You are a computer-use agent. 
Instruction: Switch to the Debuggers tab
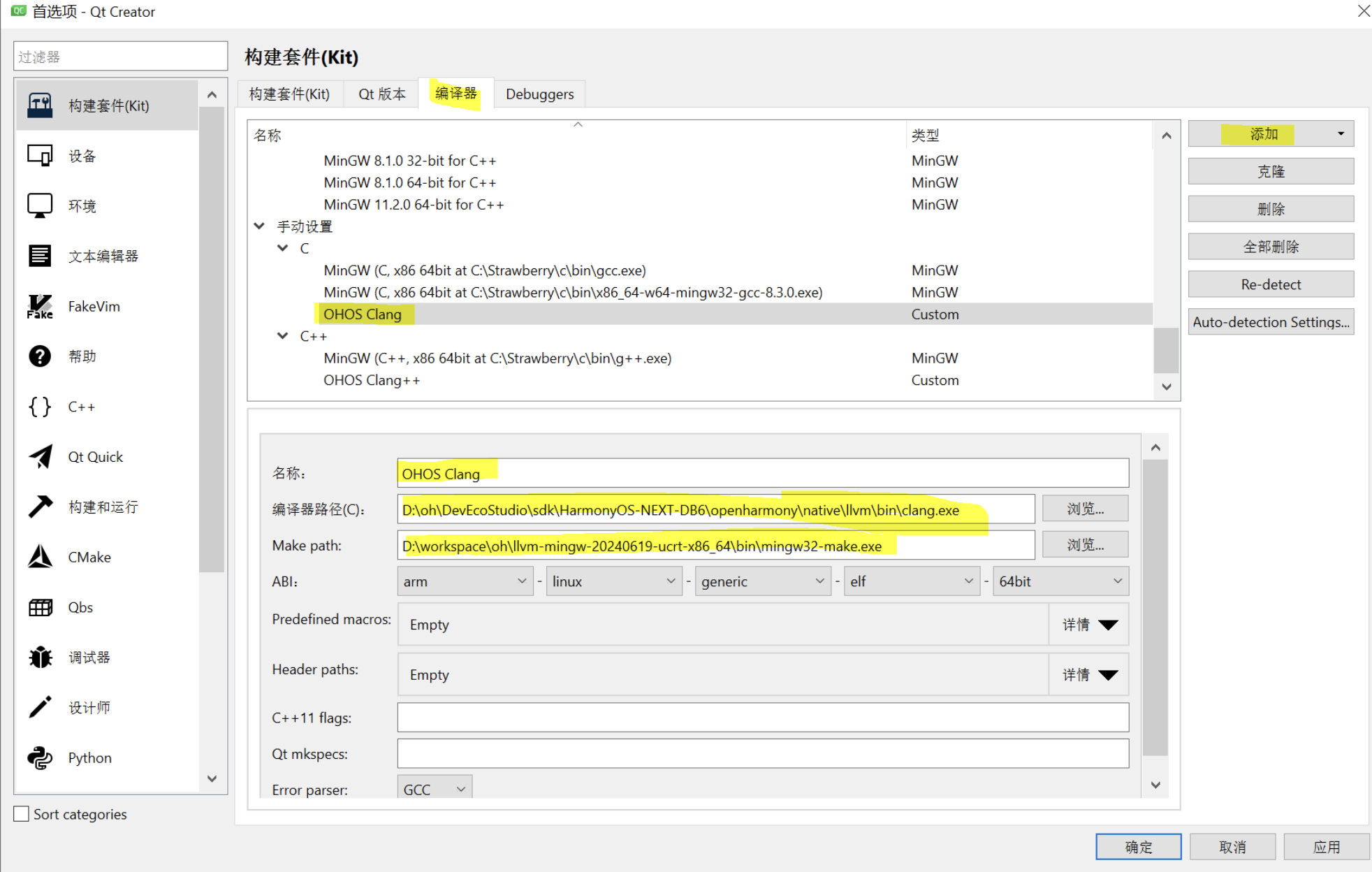click(x=539, y=94)
